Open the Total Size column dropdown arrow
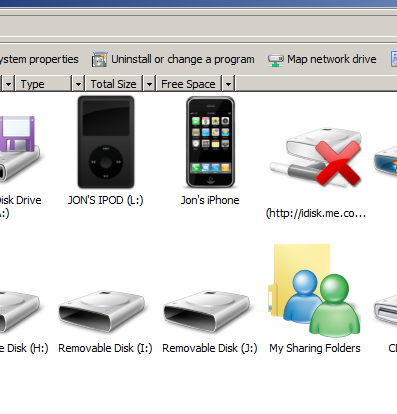Image resolution: width=397 pixels, height=414 pixels. (x=149, y=84)
